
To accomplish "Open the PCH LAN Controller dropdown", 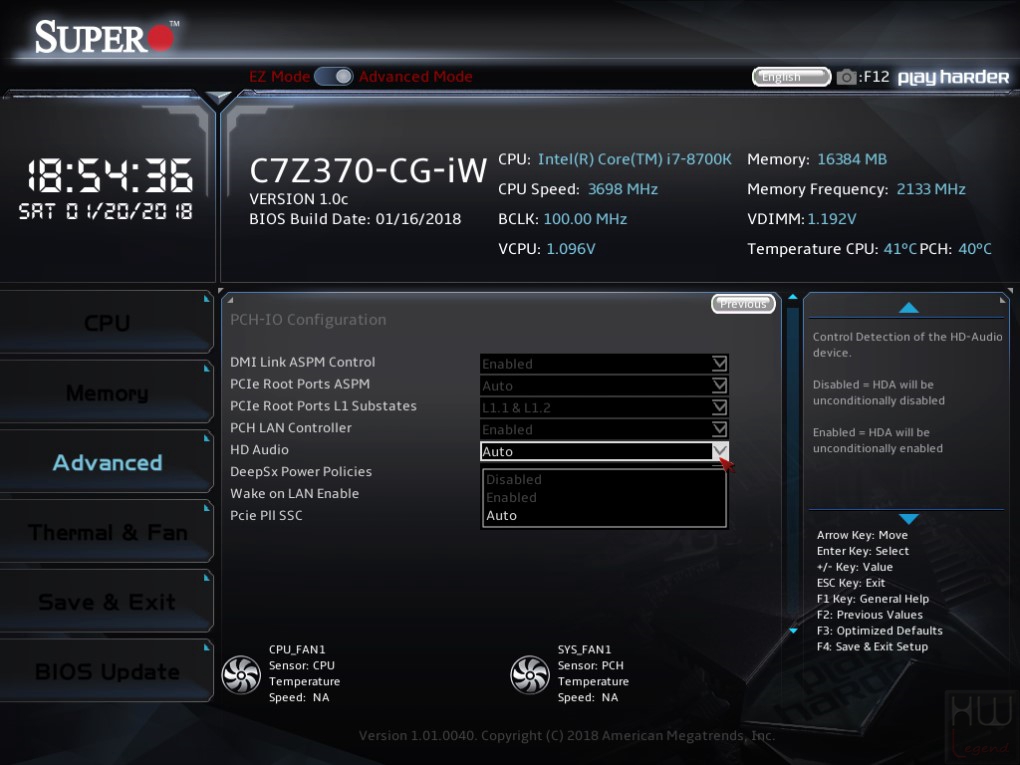I will click(x=604, y=429).
